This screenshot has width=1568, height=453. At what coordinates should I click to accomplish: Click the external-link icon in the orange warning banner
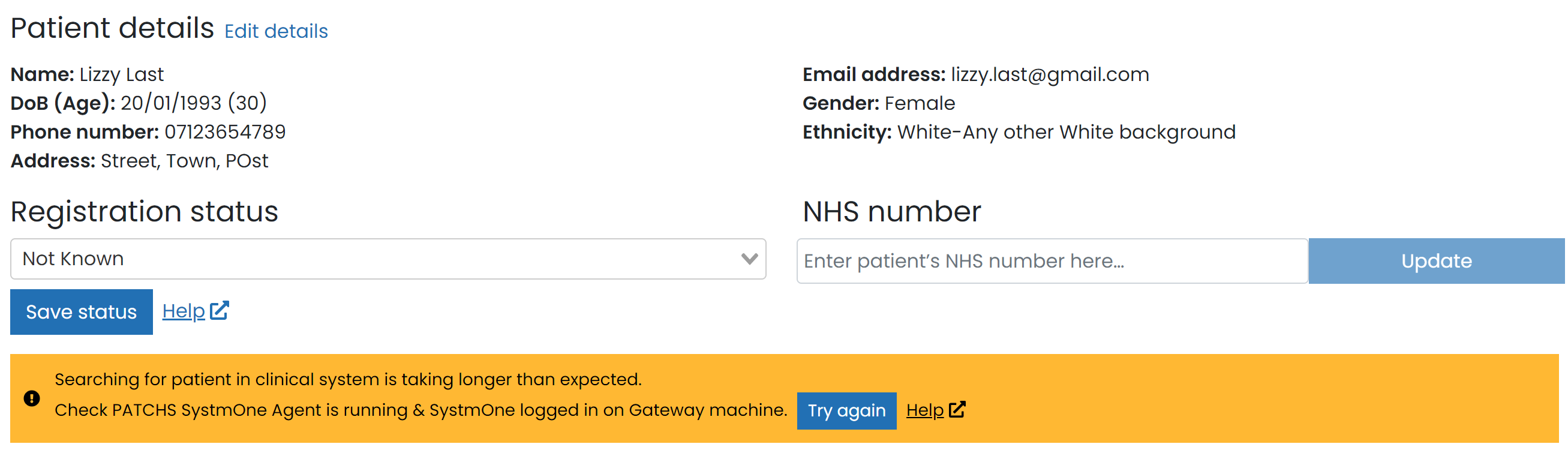tap(957, 410)
